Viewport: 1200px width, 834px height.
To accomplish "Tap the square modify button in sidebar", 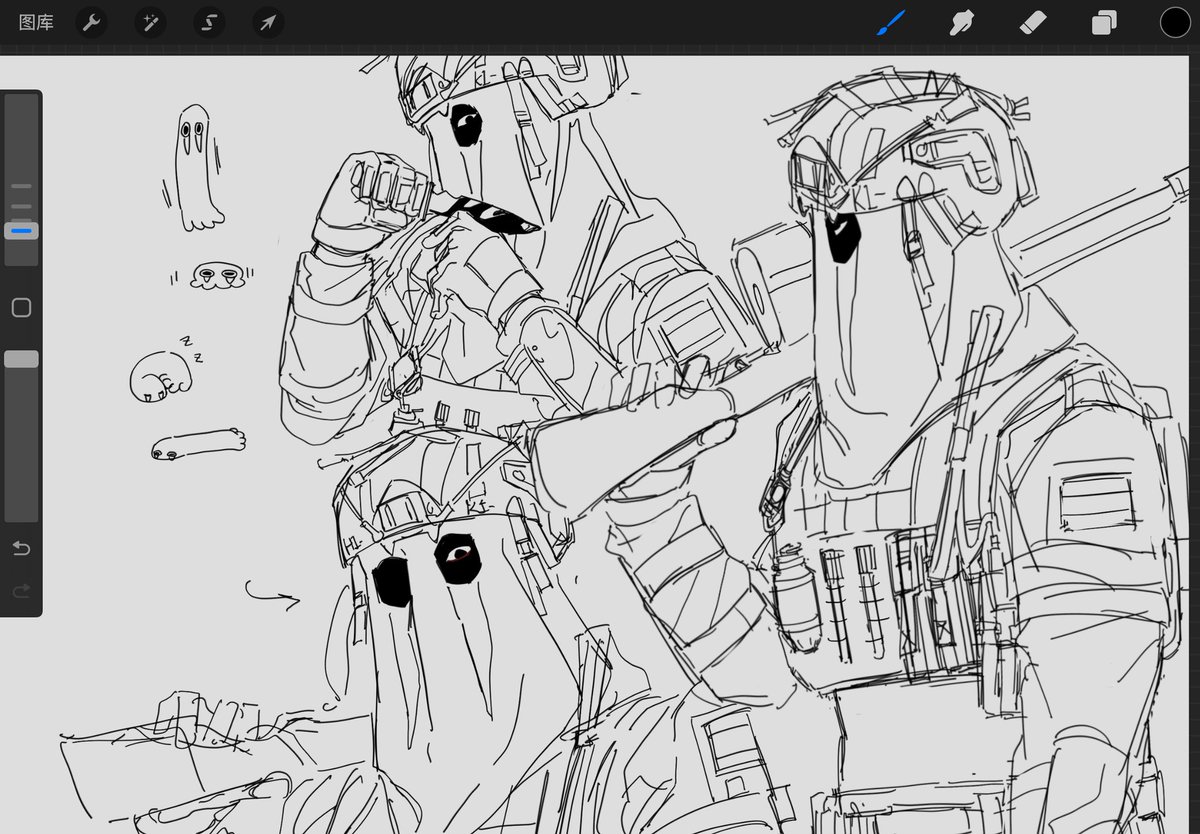I will click(x=21, y=308).
